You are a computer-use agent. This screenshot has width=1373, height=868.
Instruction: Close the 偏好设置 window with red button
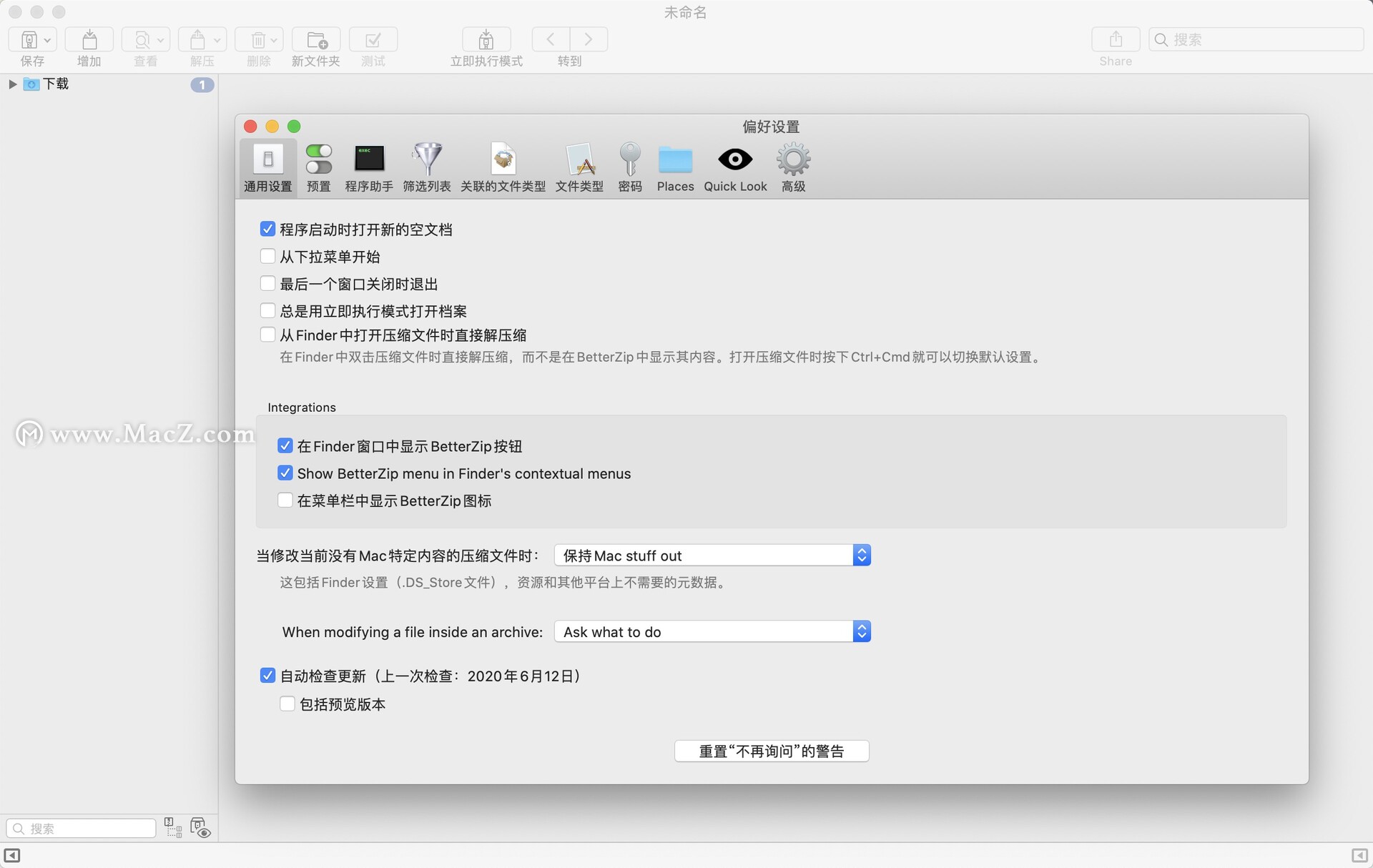point(250,127)
